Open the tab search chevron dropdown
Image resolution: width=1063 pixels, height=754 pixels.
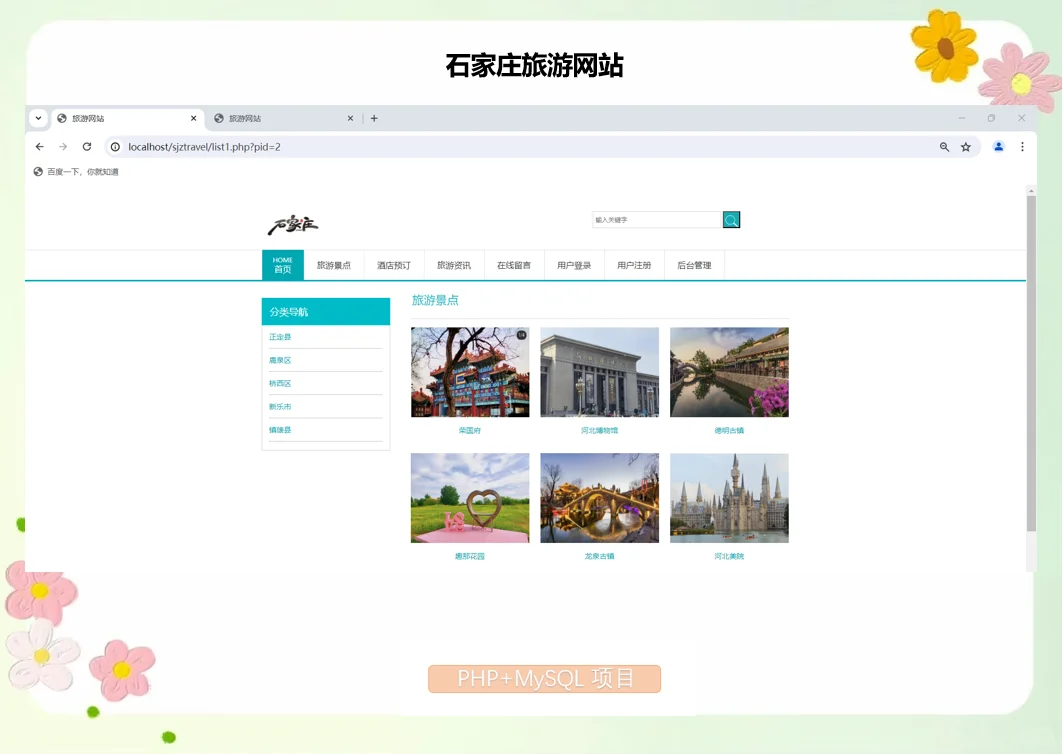(x=38, y=118)
